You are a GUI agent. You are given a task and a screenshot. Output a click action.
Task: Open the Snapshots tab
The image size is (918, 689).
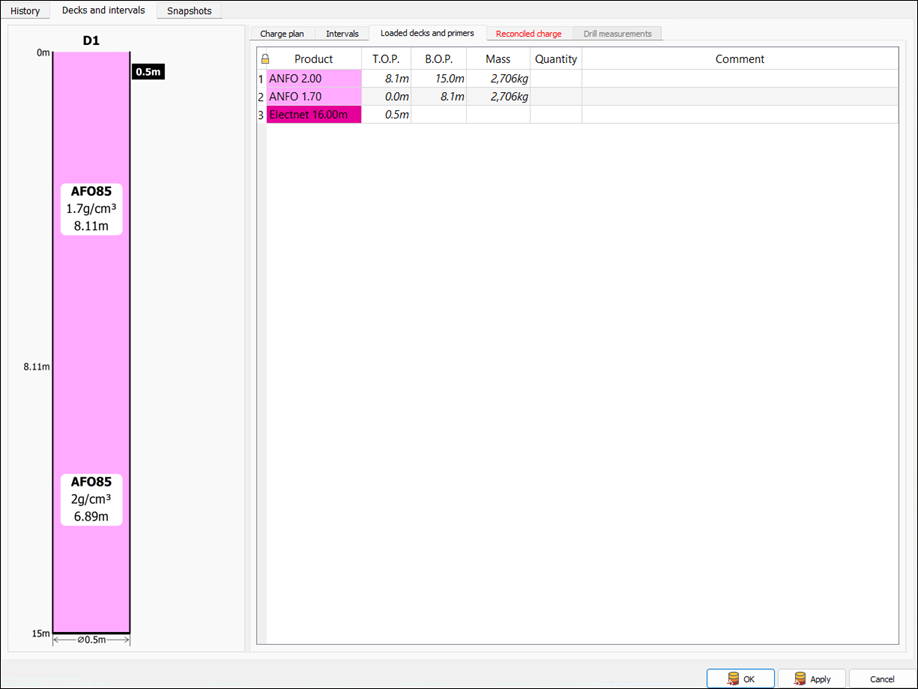189,11
